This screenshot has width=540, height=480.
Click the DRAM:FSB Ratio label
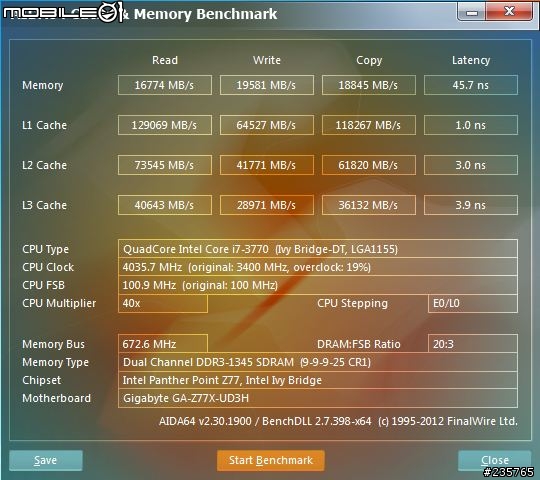click(x=359, y=344)
